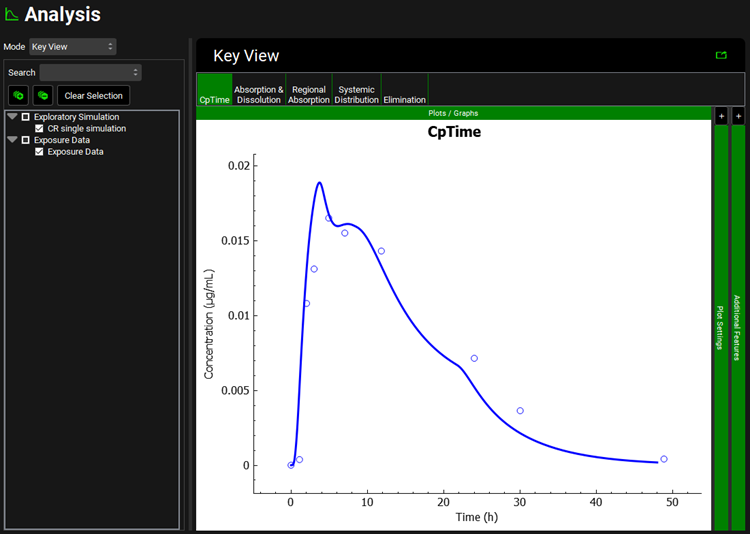
Task: Expand Additional Features with its plus icon
Action: [738, 117]
